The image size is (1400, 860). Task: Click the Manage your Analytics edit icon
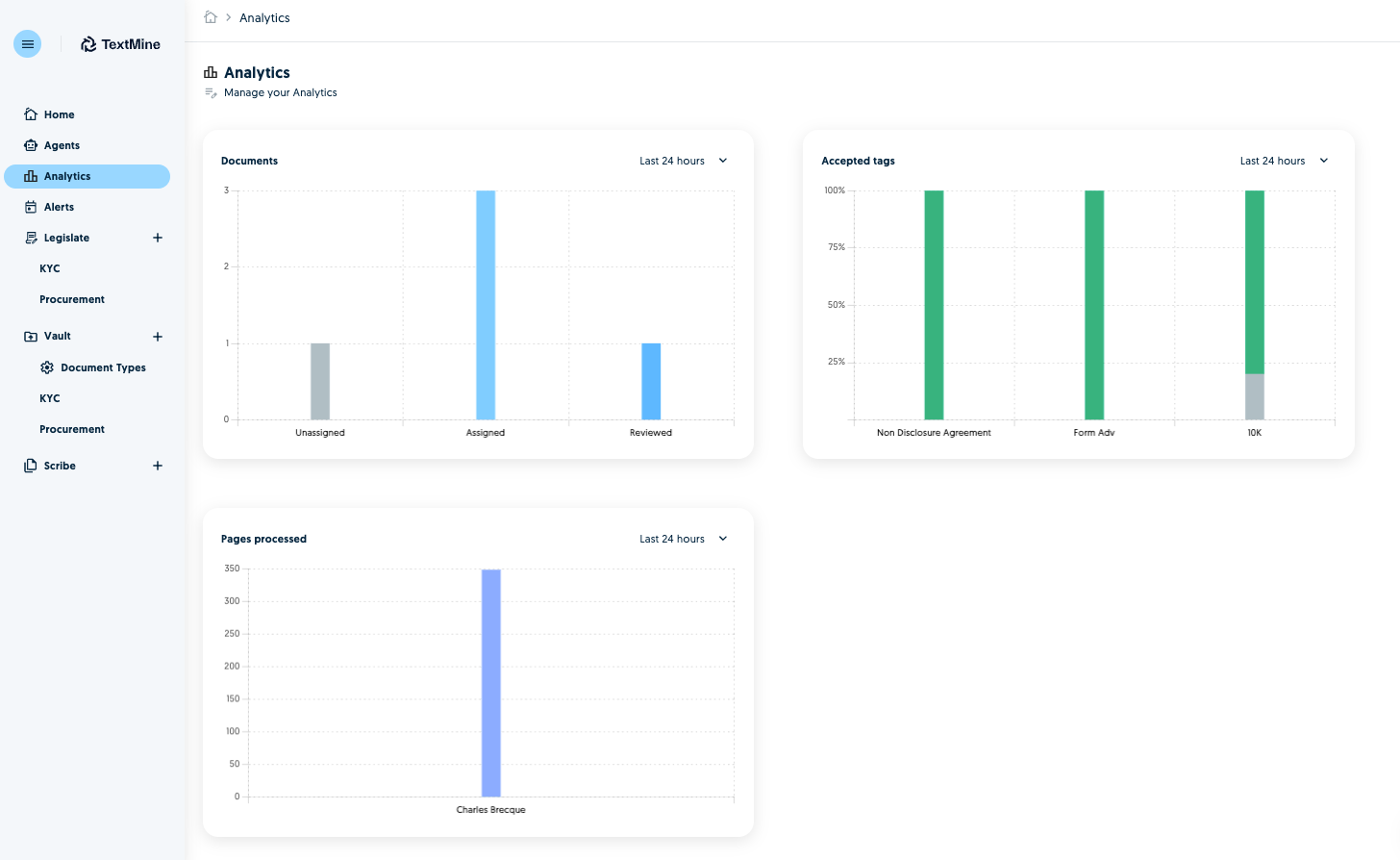(211, 93)
